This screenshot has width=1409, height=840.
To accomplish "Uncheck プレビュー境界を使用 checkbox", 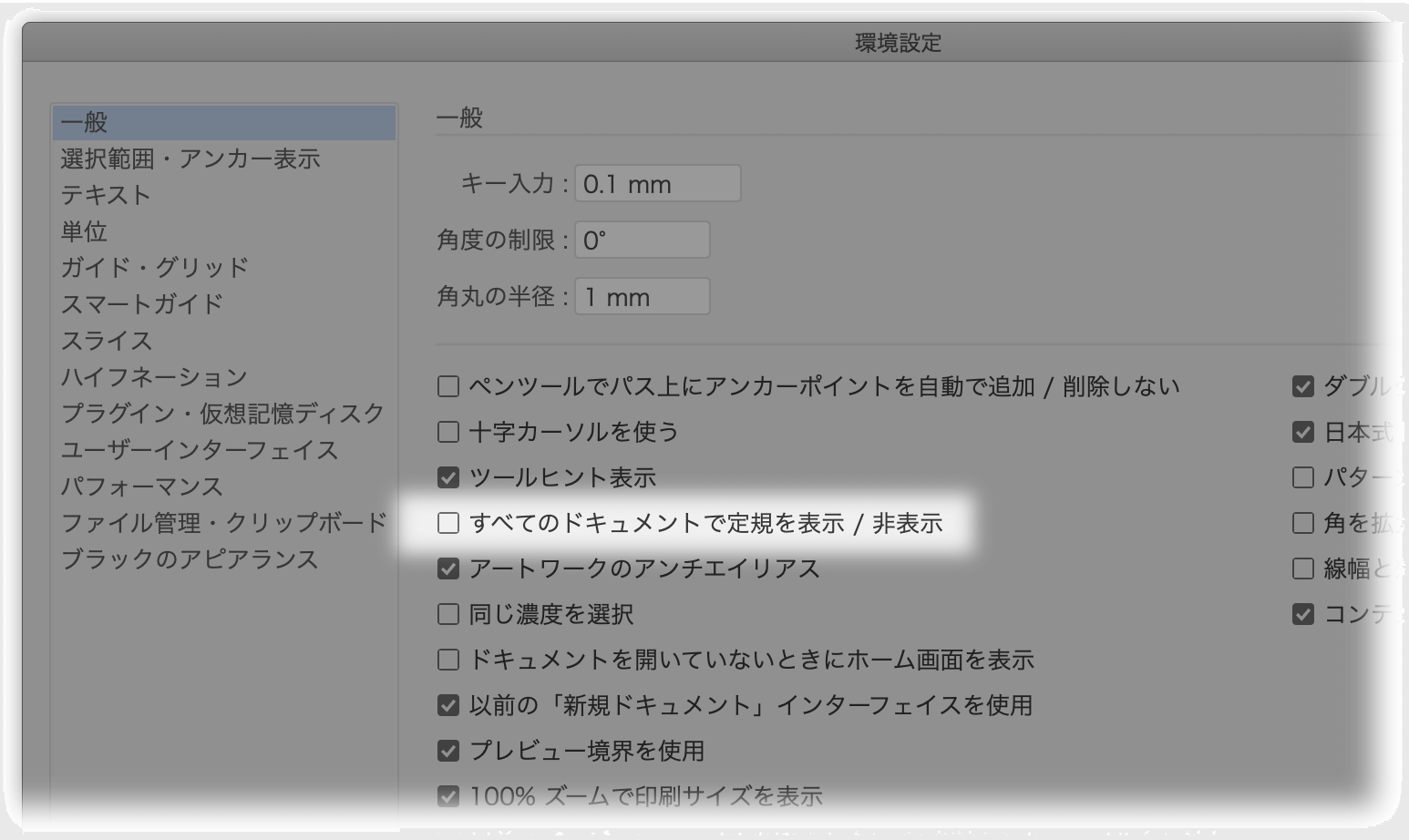I will pos(447,751).
